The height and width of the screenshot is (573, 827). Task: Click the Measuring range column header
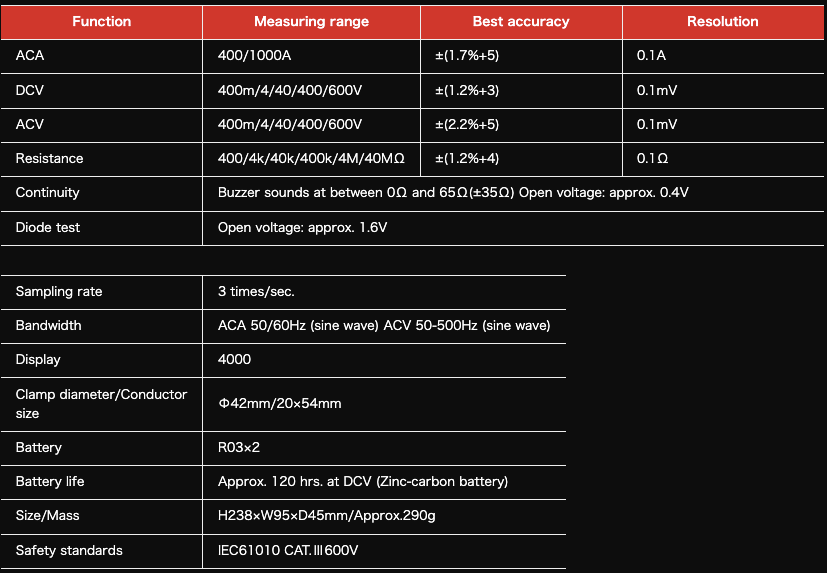click(311, 21)
